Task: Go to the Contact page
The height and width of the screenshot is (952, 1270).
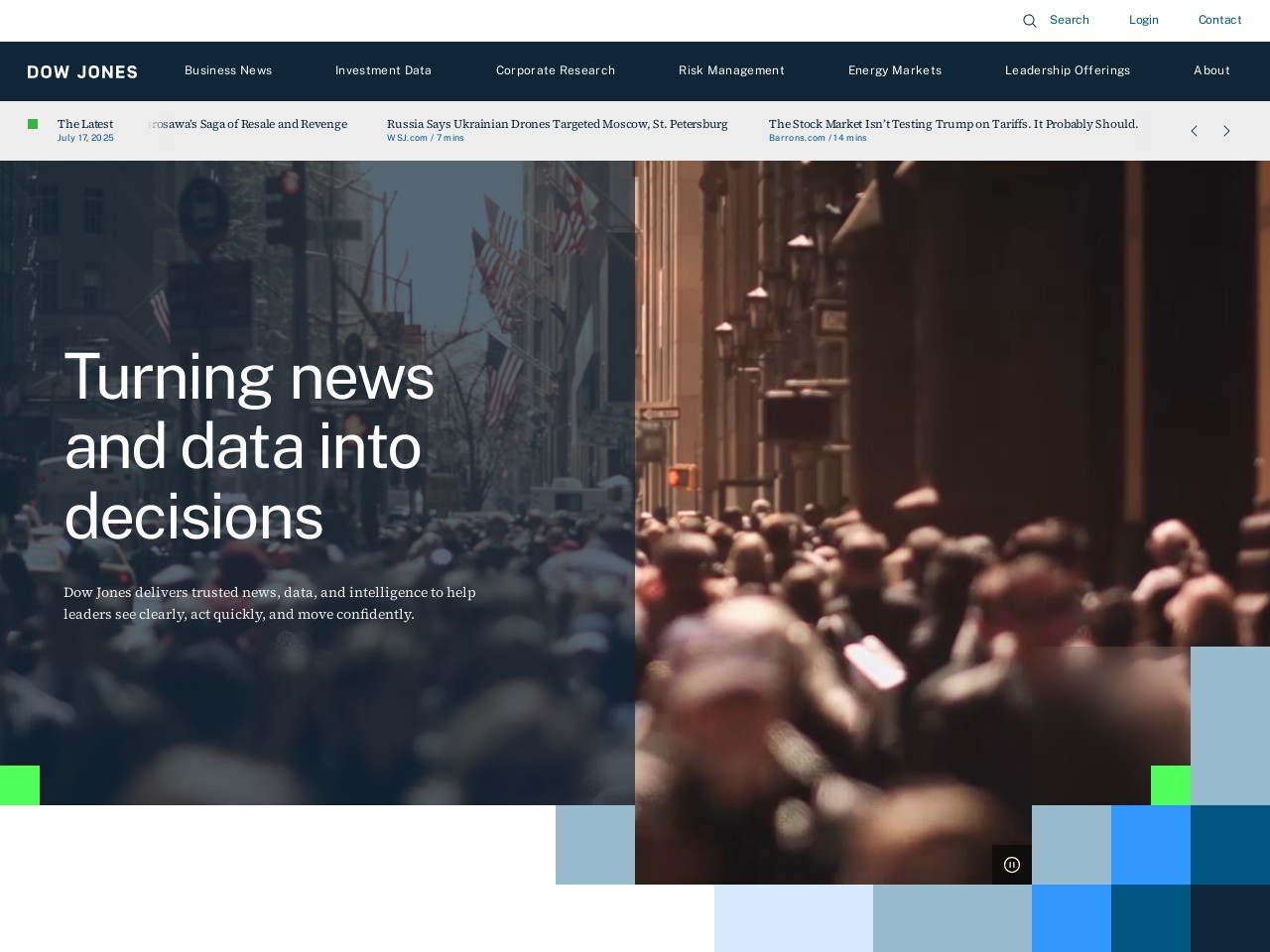Action: 1219,20
